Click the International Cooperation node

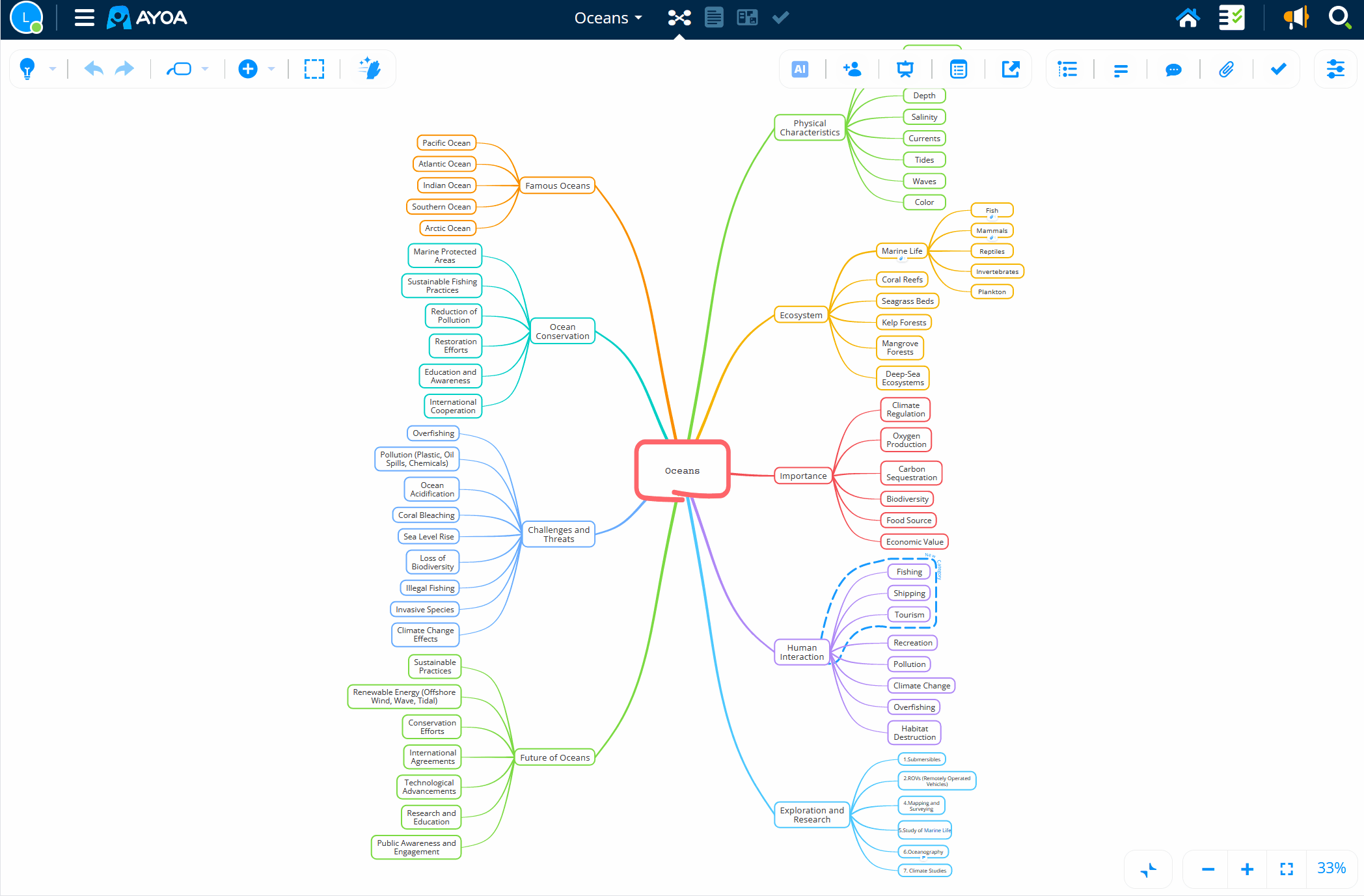(453, 406)
